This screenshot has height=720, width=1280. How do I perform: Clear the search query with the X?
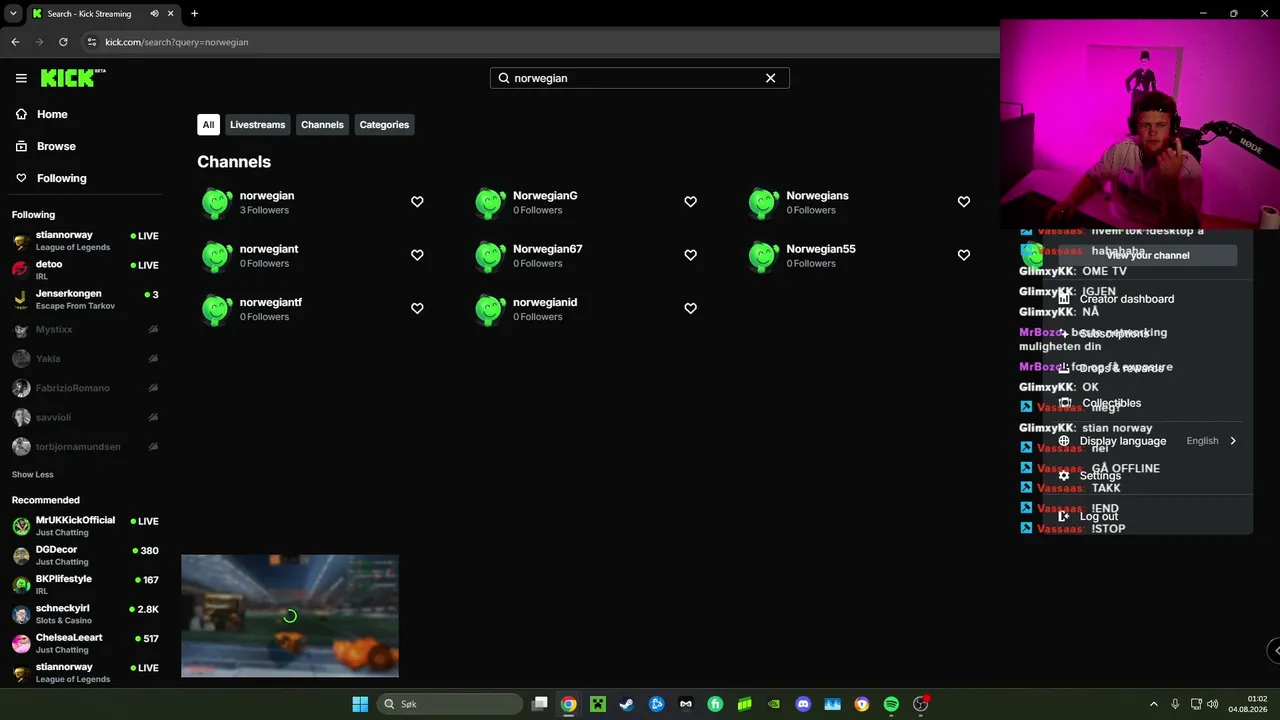click(770, 78)
